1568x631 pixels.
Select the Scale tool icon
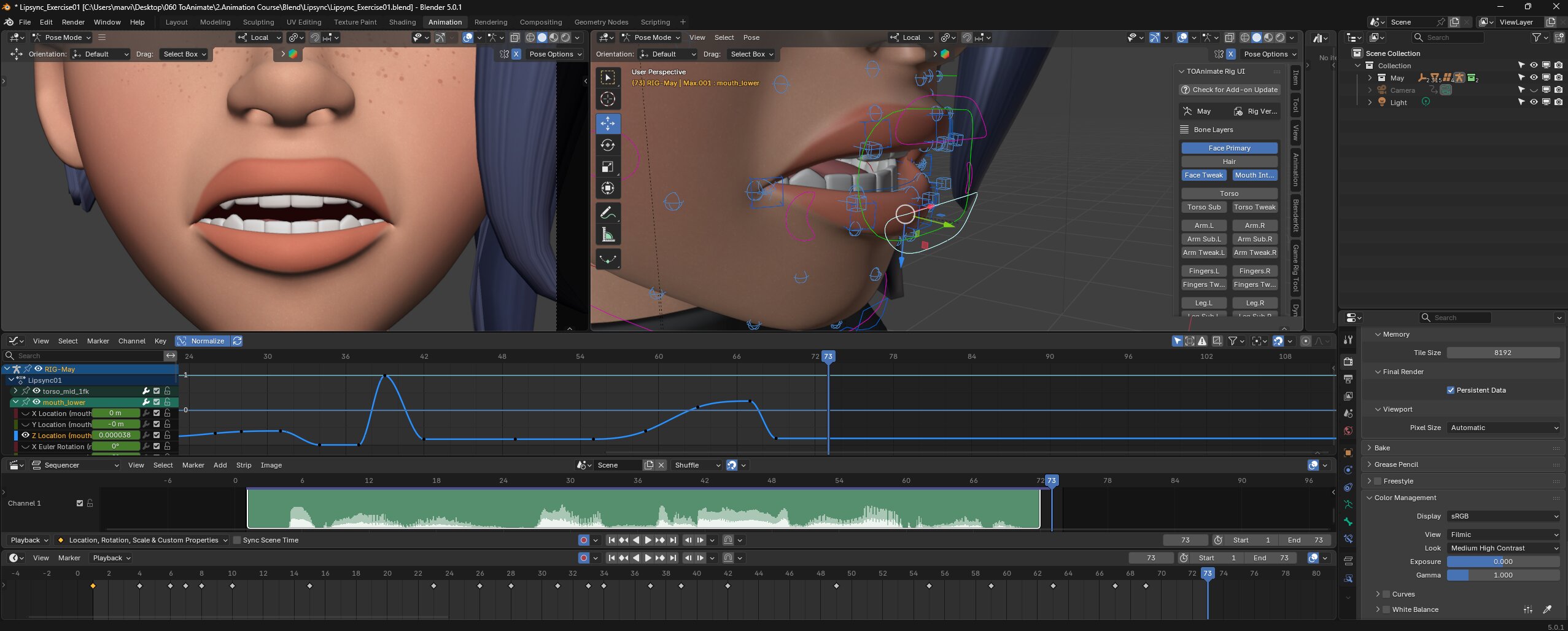pyautogui.click(x=607, y=167)
